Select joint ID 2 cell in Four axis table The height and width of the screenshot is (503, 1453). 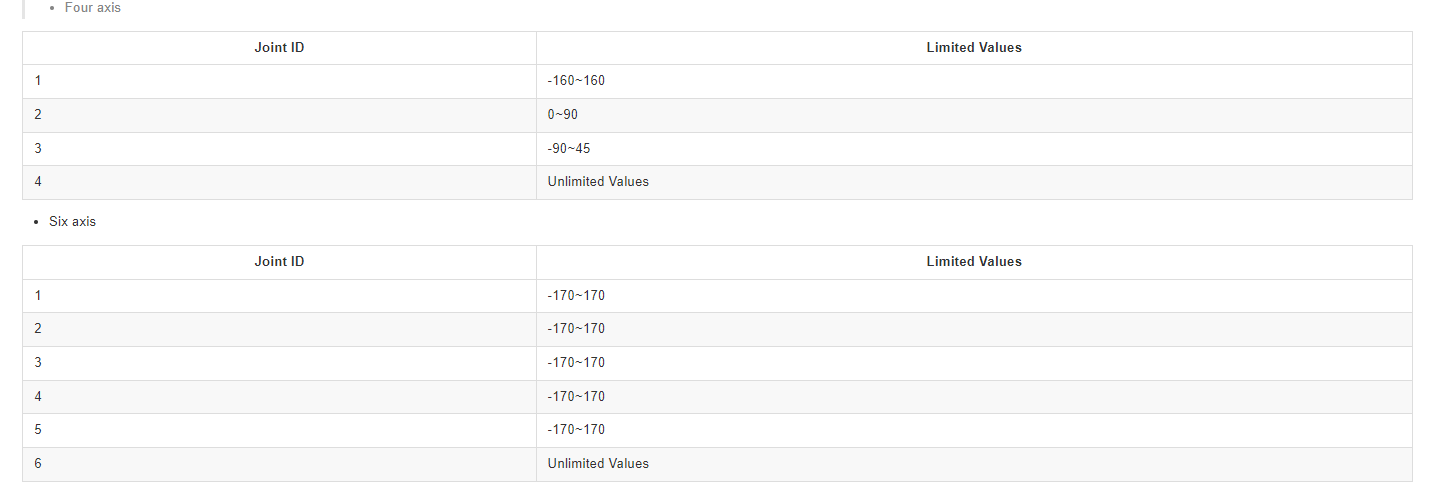(x=279, y=115)
